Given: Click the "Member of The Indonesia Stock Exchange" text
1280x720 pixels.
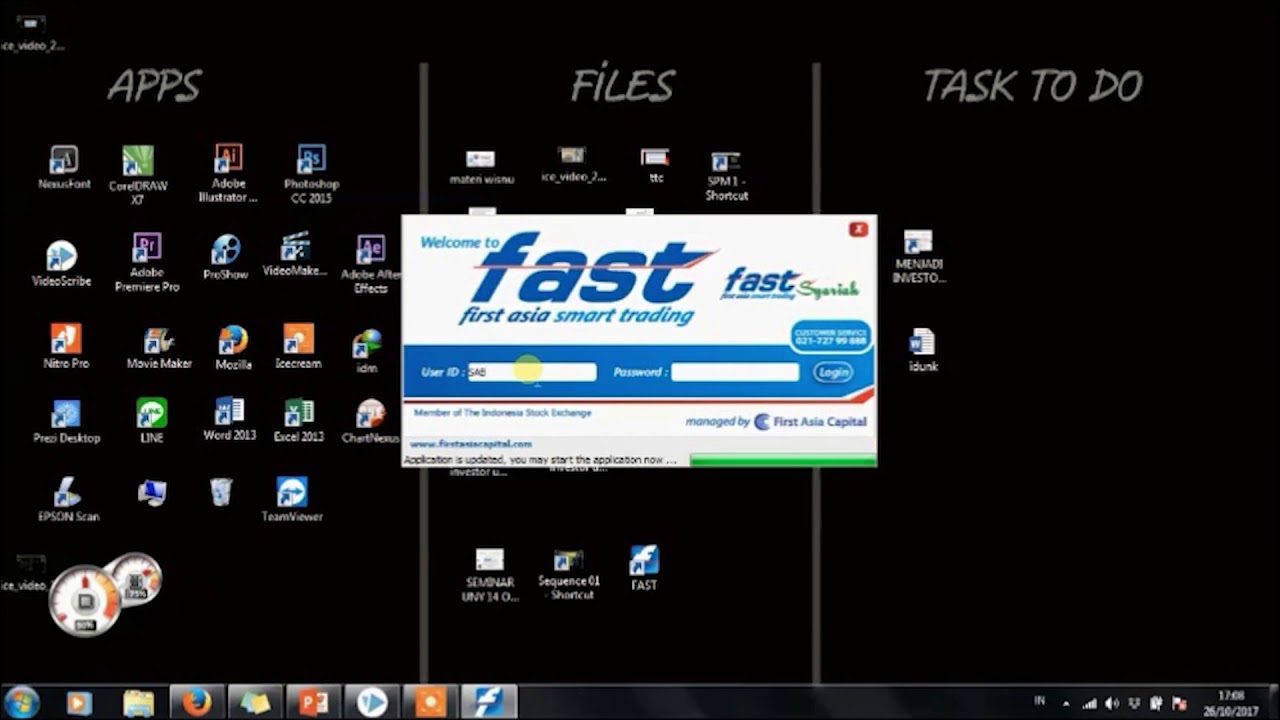Looking at the screenshot, I should (x=502, y=413).
